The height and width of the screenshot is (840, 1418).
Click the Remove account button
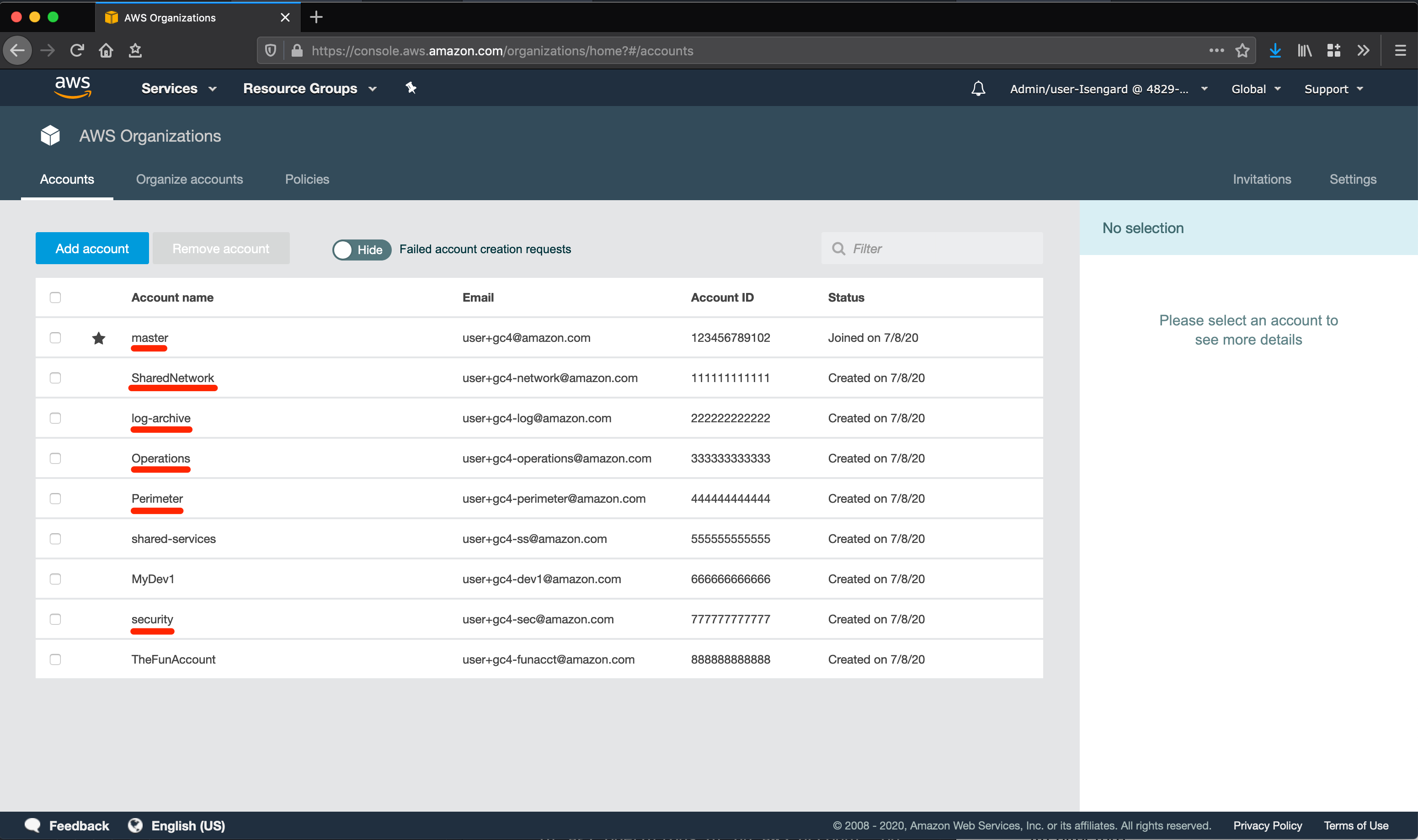pos(221,248)
